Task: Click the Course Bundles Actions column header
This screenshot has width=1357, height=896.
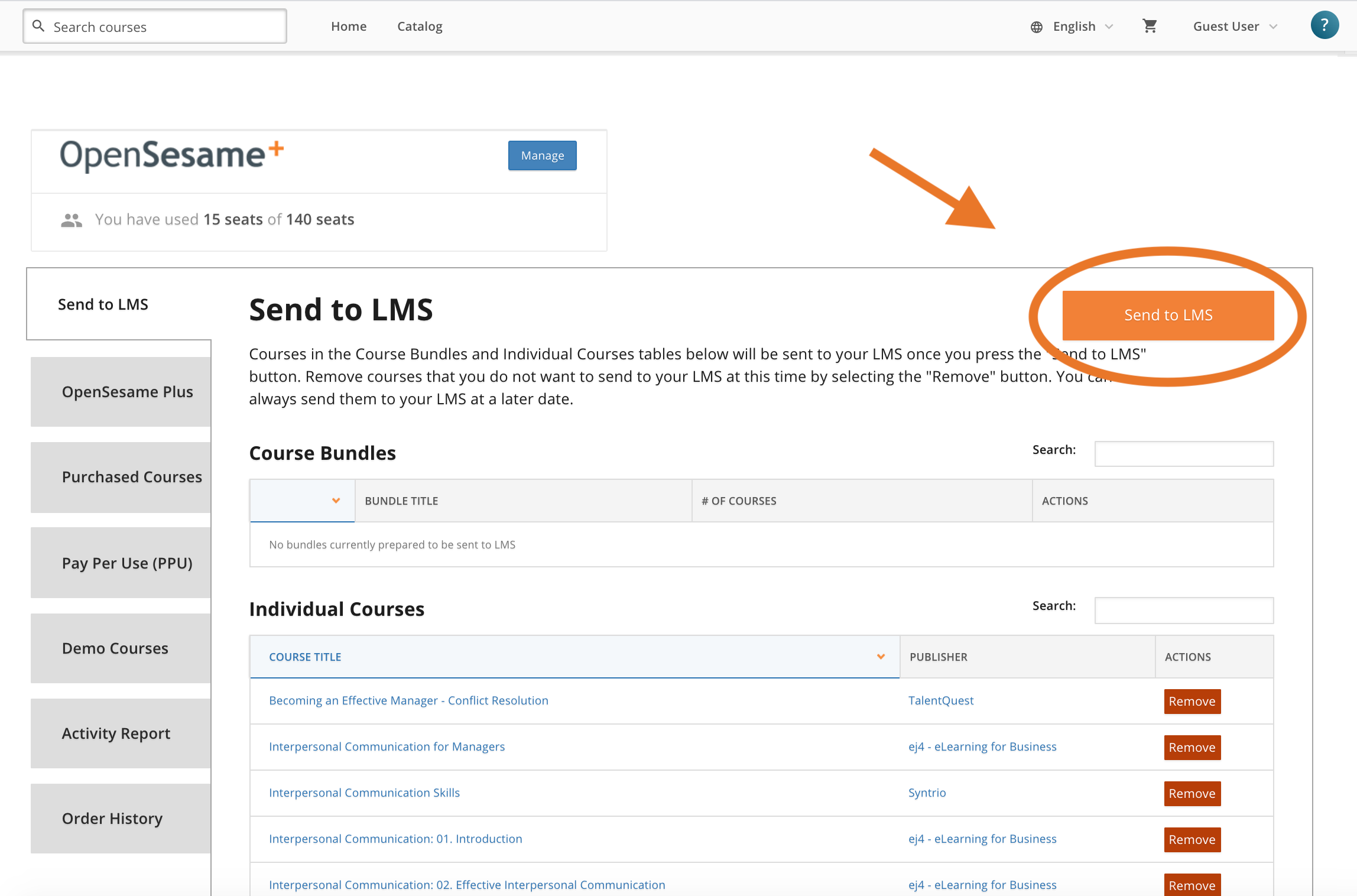Action: tap(1153, 501)
